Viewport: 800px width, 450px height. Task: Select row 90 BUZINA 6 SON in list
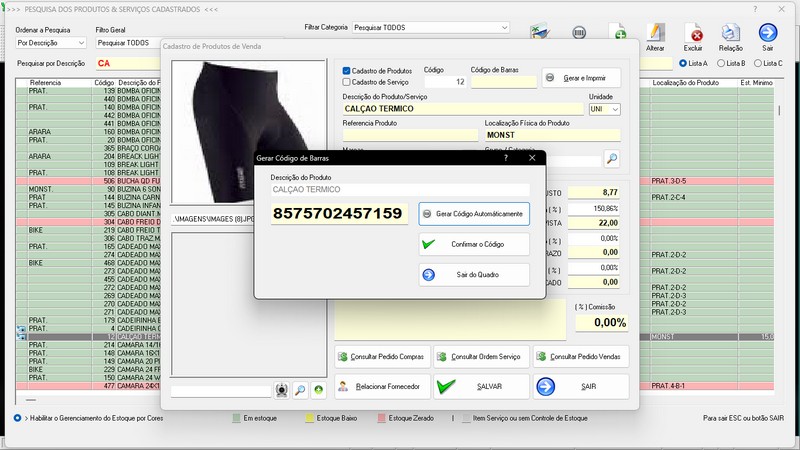coord(88,189)
